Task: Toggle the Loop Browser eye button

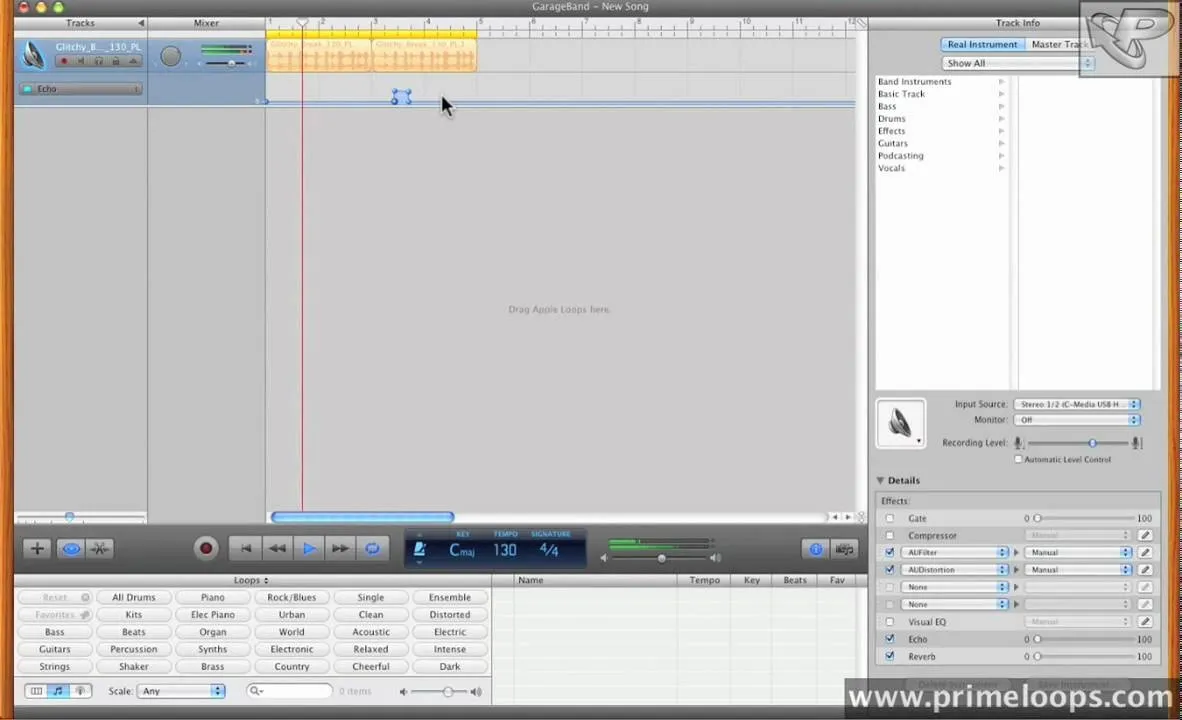Action: [x=71, y=549]
